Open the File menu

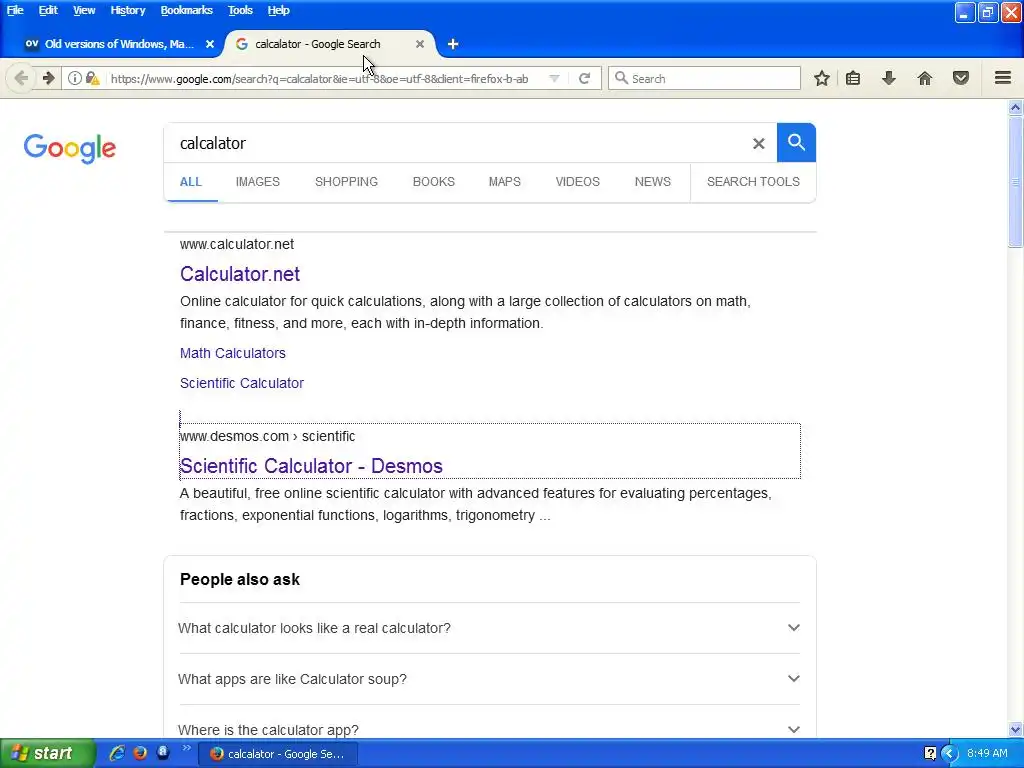[15, 10]
